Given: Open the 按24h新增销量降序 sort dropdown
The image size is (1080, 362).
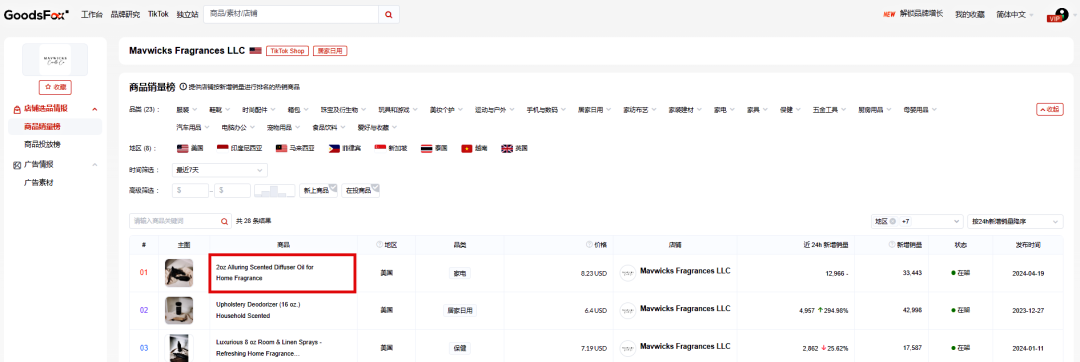Looking at the screenshot, I should [x=1015, y=221].
